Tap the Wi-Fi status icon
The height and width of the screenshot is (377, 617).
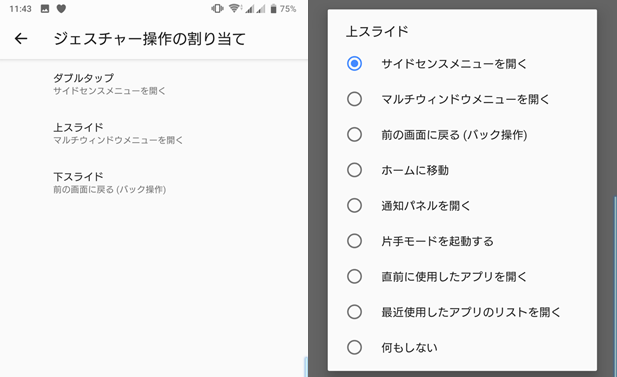tap(235, 8)
